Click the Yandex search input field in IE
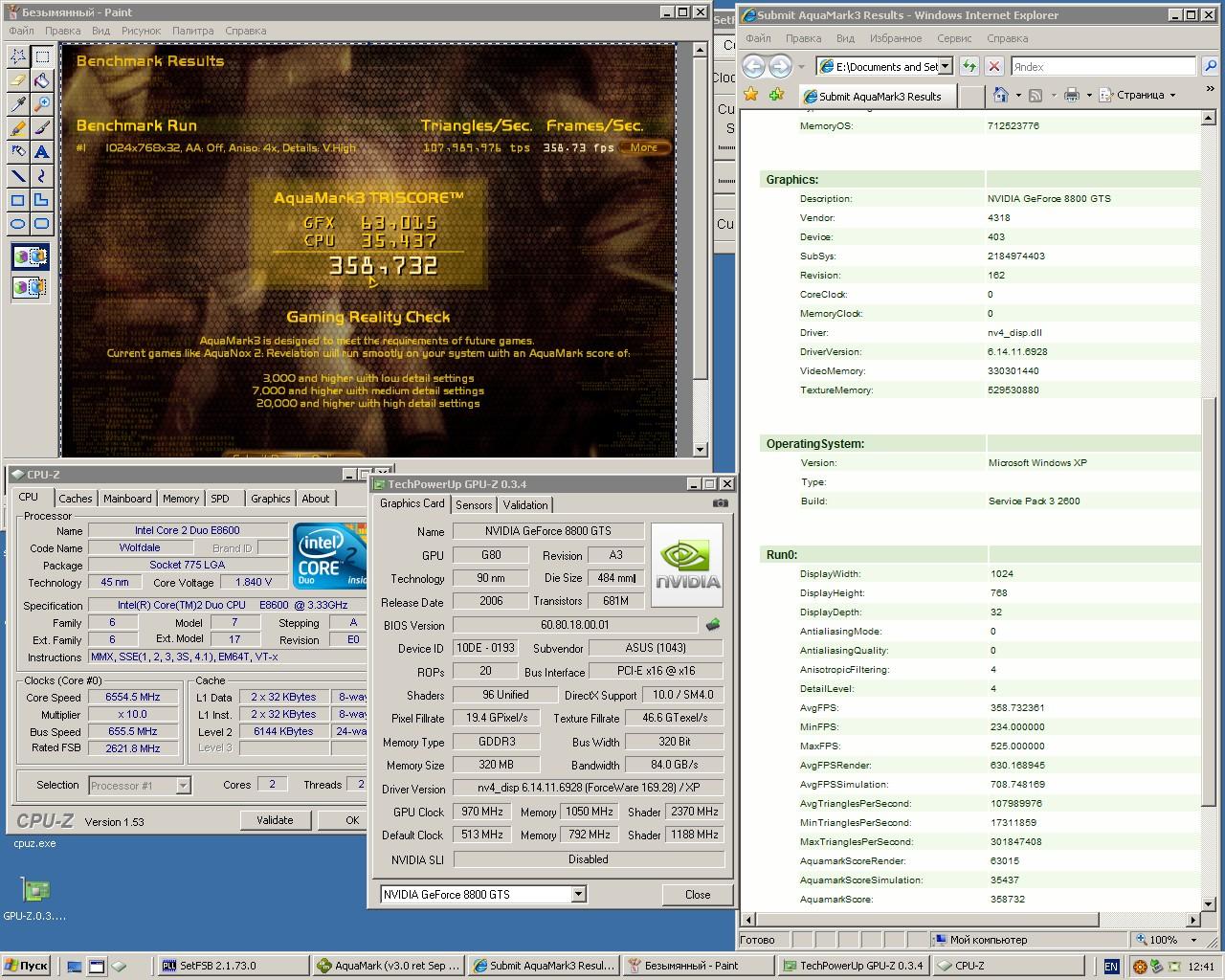Image resolution: width=1225 pixels, height=980 pixels. [x=1102, y=66]
